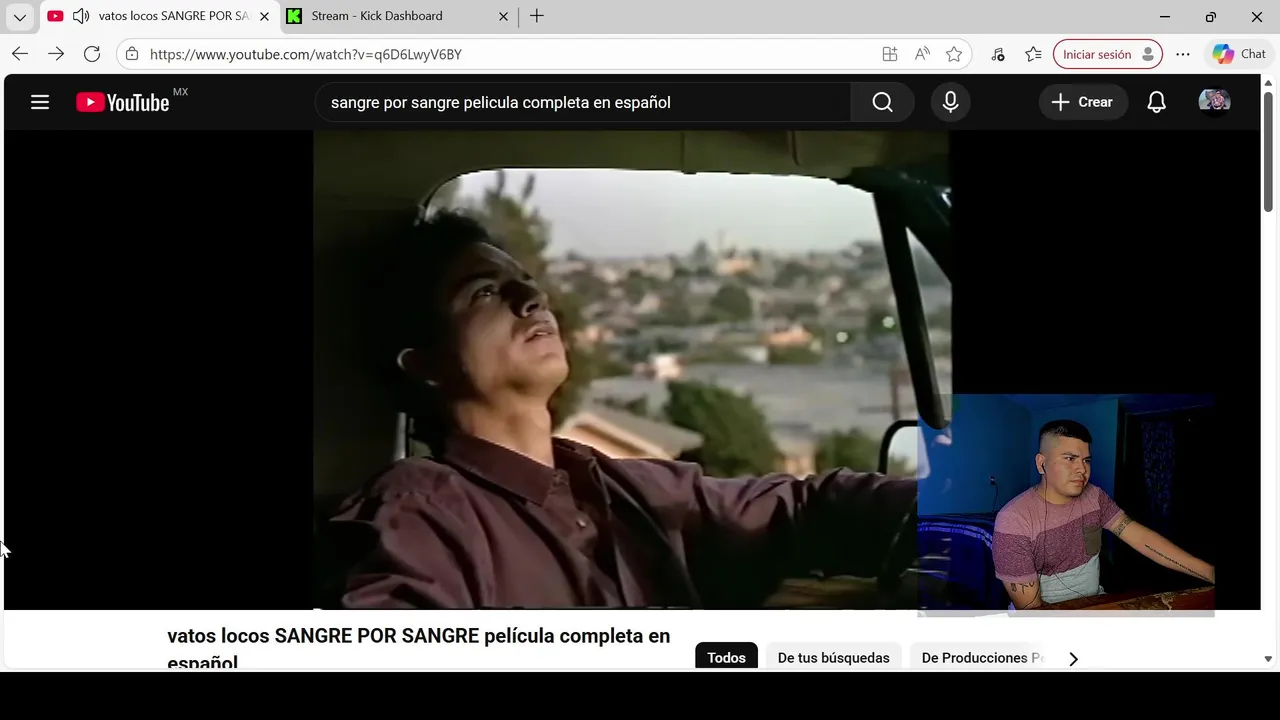Viewport: 1280px width, 720px height.
Task: Select the De tus búsquedas chip
Action: click(x=834, y=657)
